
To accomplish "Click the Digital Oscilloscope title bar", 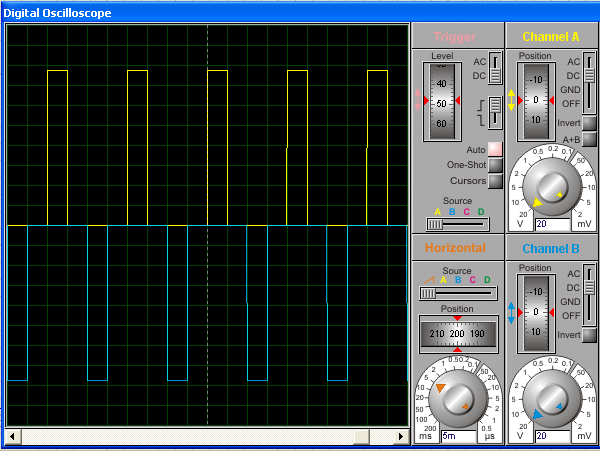I will pyautogui.click(x=300, y=13).
